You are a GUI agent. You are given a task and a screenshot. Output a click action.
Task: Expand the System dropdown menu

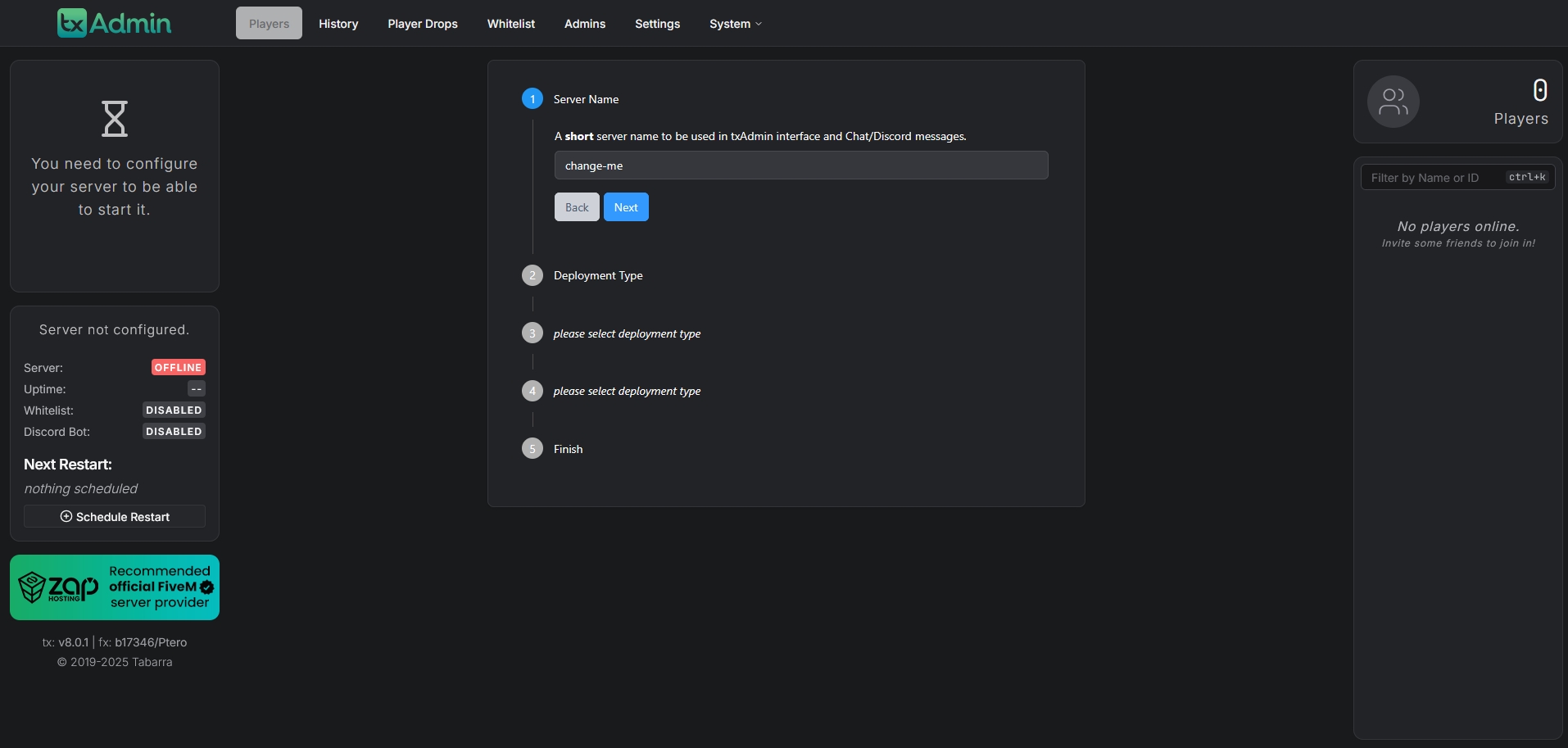pos(735,24)
